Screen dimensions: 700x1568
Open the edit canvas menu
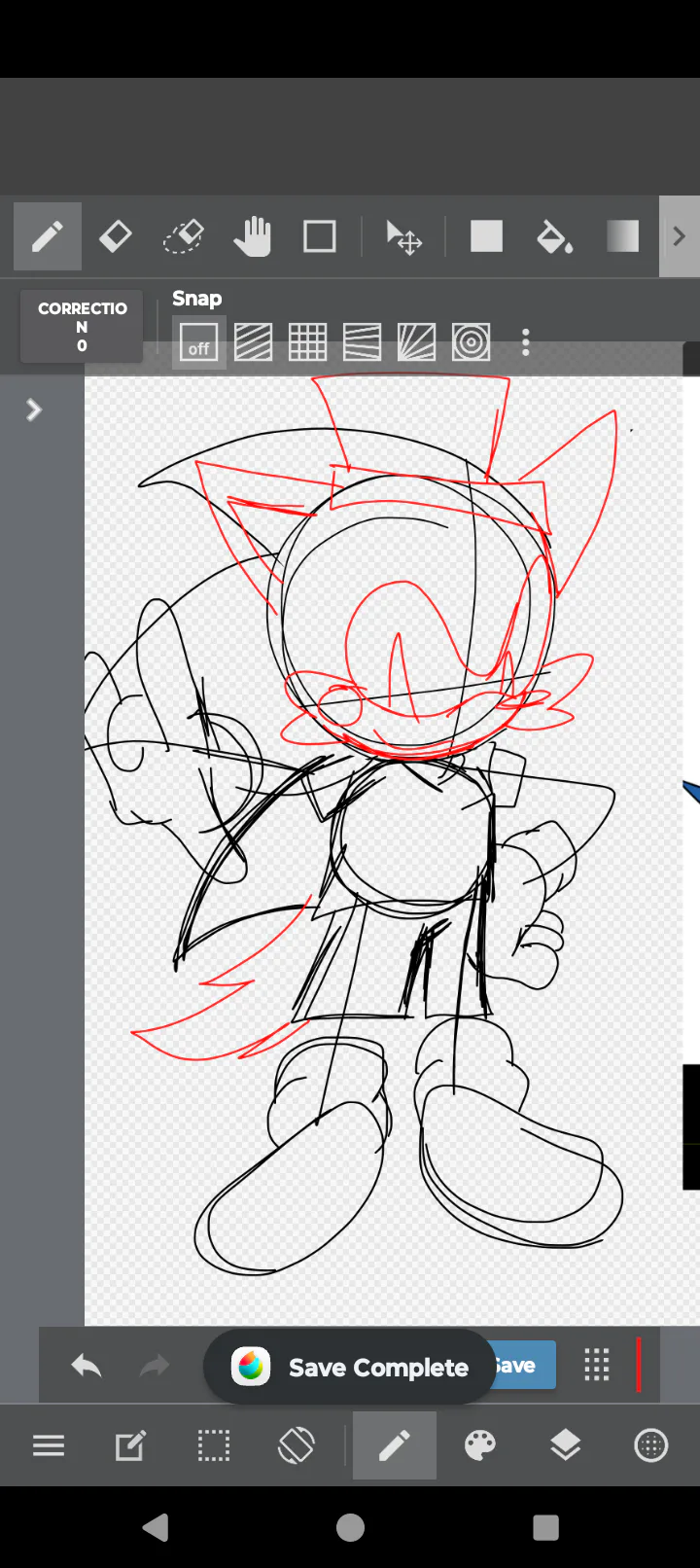point(131,1446)
